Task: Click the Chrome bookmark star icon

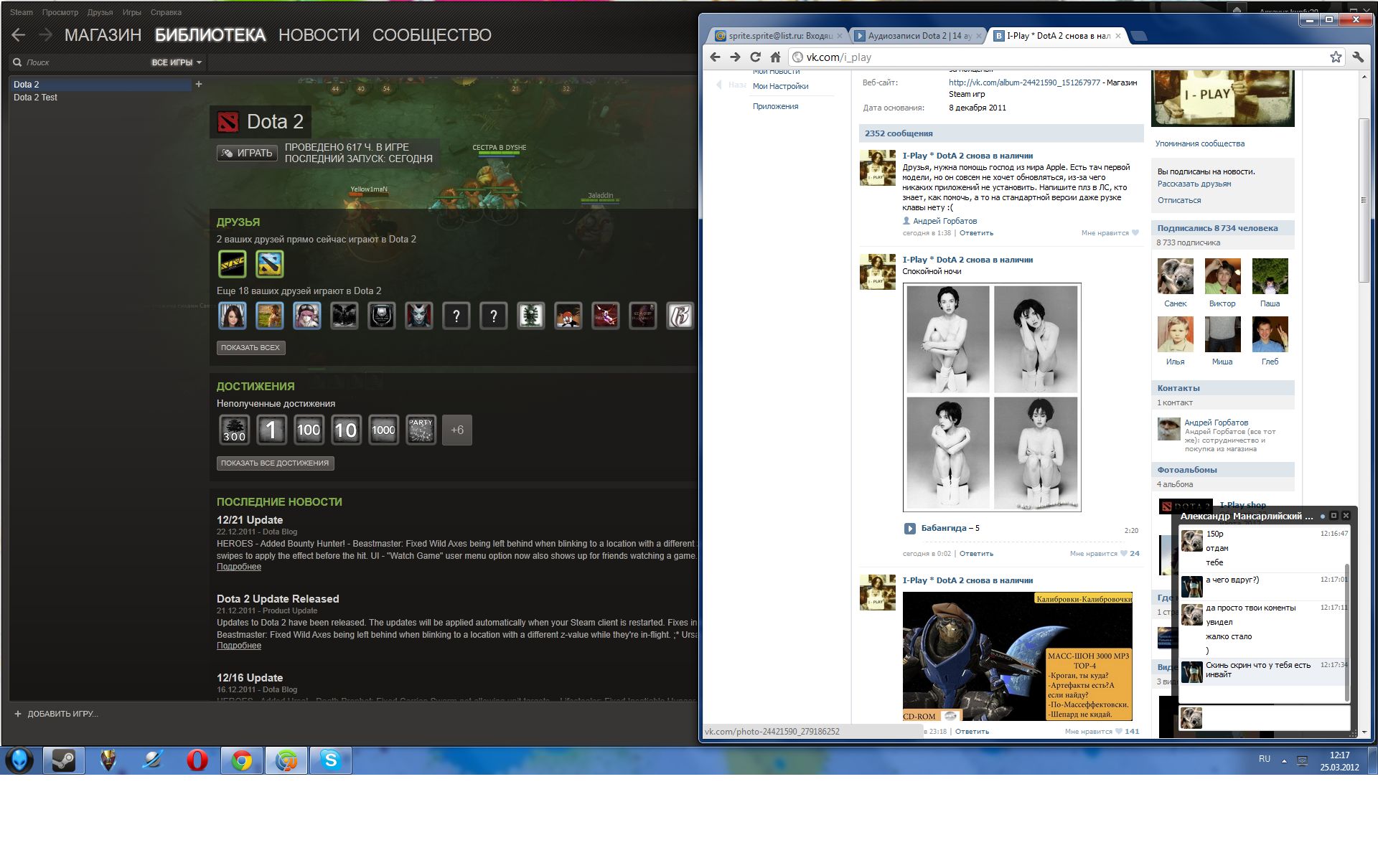Action: point(1336,57)
